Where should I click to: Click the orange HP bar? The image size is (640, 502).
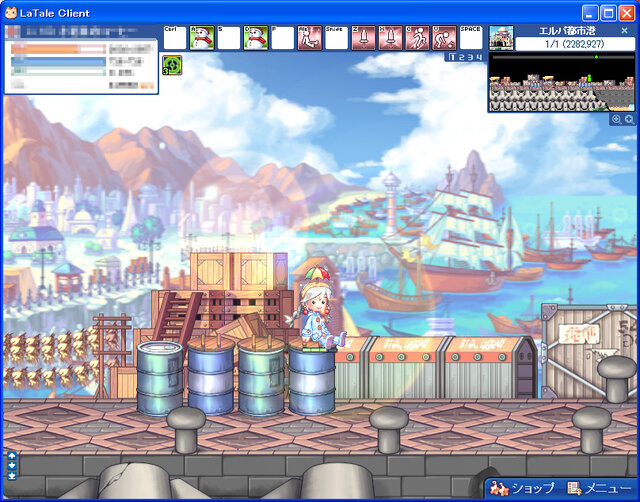click(58, 49)
